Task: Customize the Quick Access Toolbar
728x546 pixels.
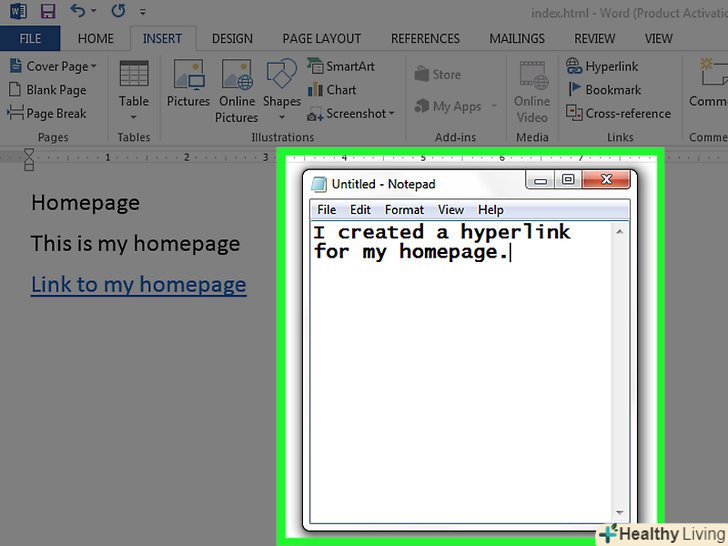Action: 143,12
